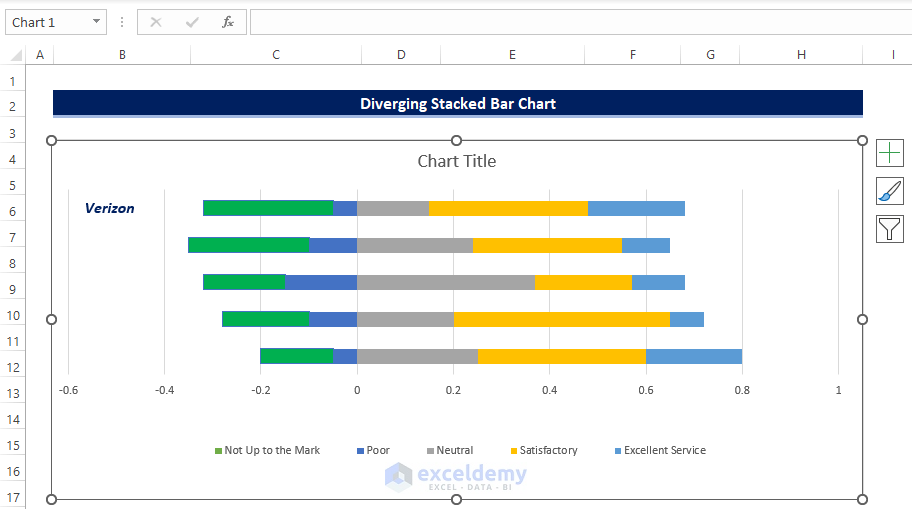Select column C header

coord(276,55)
